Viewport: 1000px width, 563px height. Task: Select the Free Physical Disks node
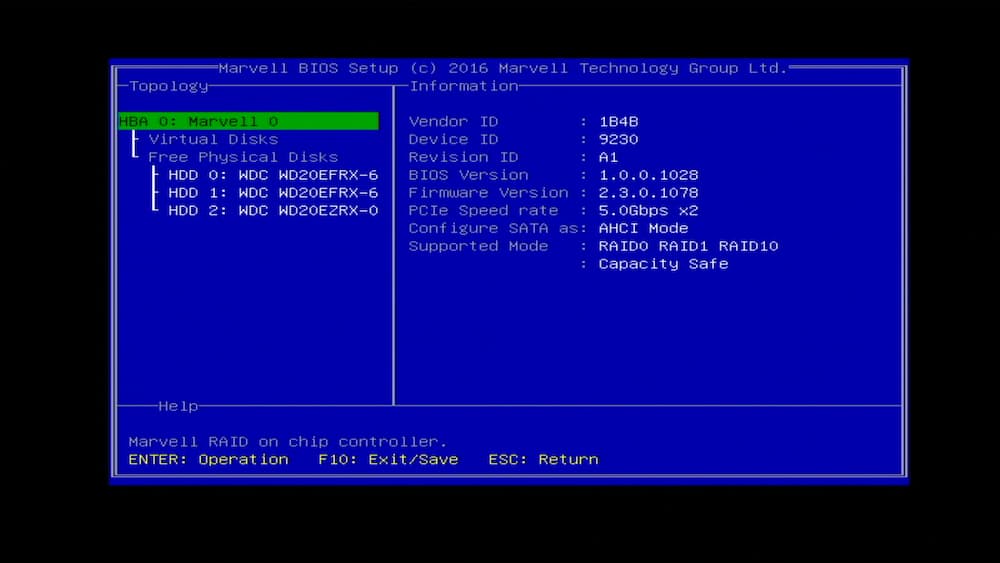(243, 157)
